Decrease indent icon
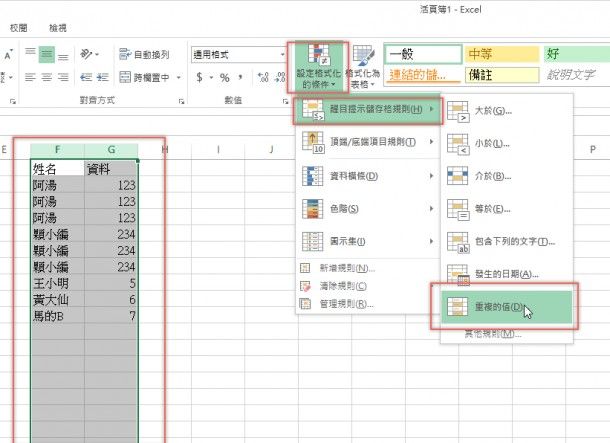The width and height of the screenshot is (610, 443). 86,77
